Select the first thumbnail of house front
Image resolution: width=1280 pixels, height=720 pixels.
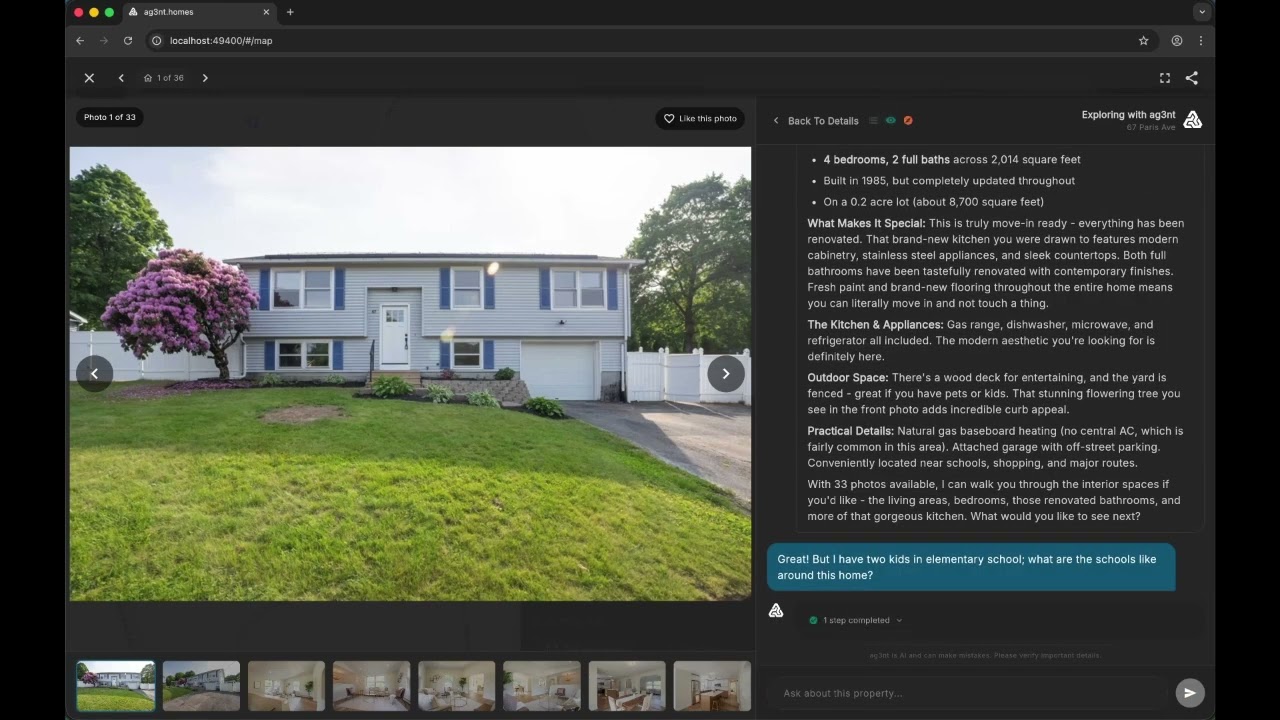point(116,686)
